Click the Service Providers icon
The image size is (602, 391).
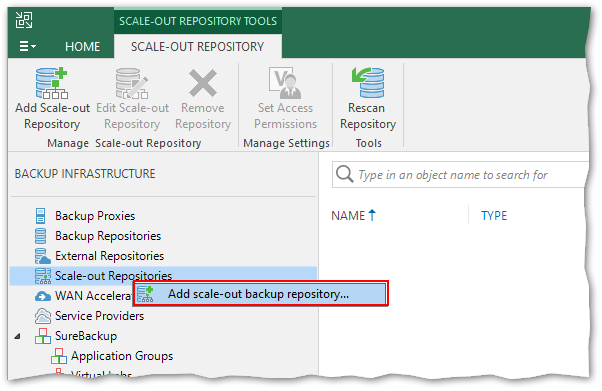coord(43,316)
